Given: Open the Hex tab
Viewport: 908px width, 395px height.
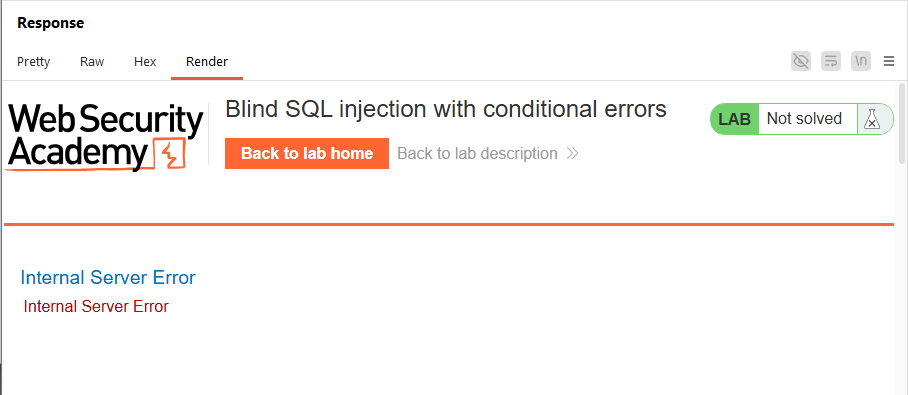Looking at the screenshot, I should [x=145, y=61].
